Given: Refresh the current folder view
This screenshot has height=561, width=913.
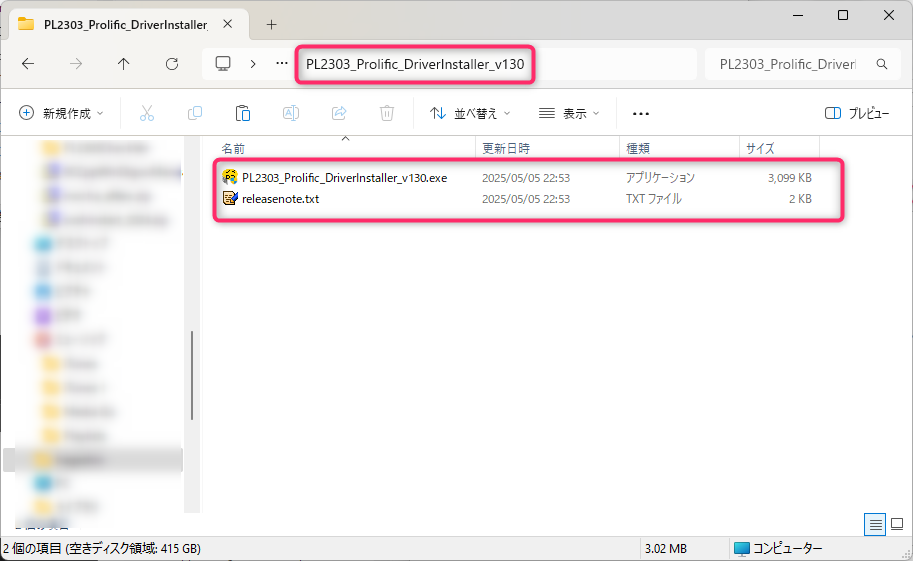Looking at the screenshot, I should 172,64.
